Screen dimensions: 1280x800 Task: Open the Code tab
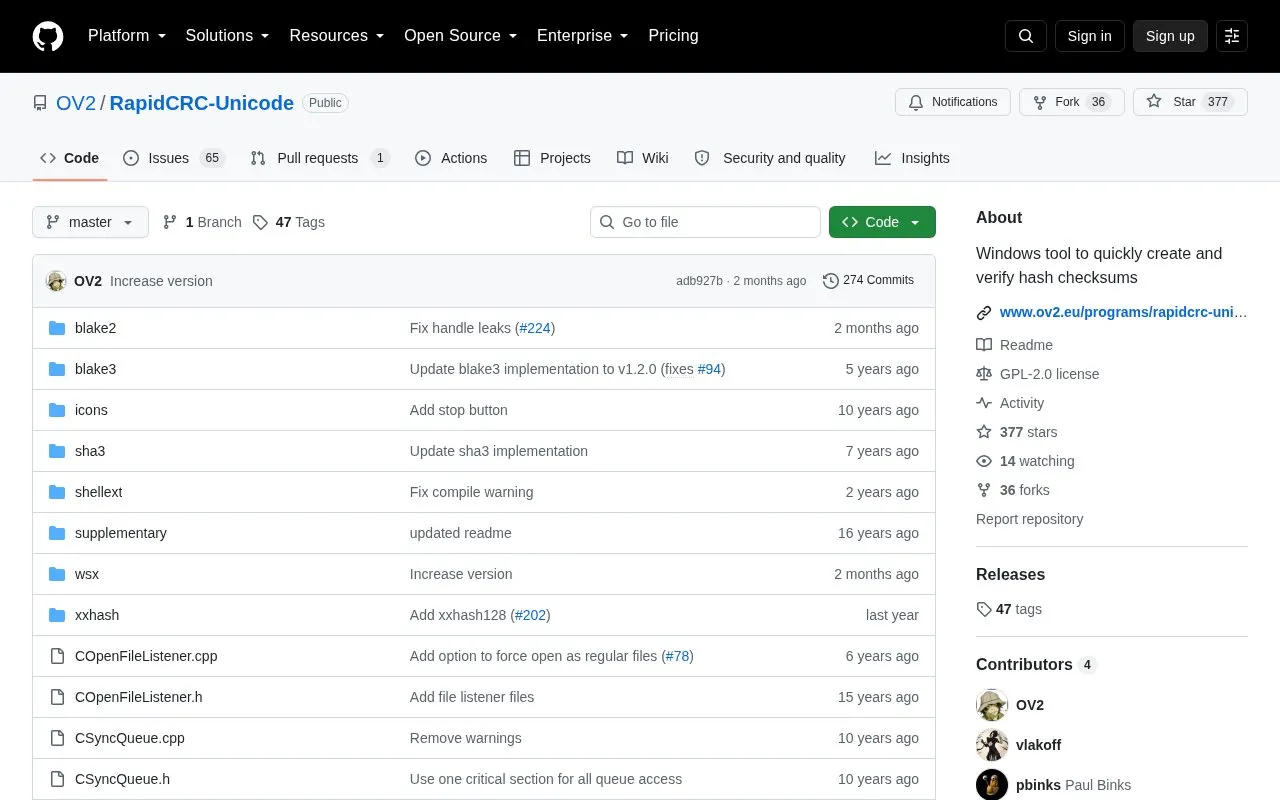coord(70,158)
